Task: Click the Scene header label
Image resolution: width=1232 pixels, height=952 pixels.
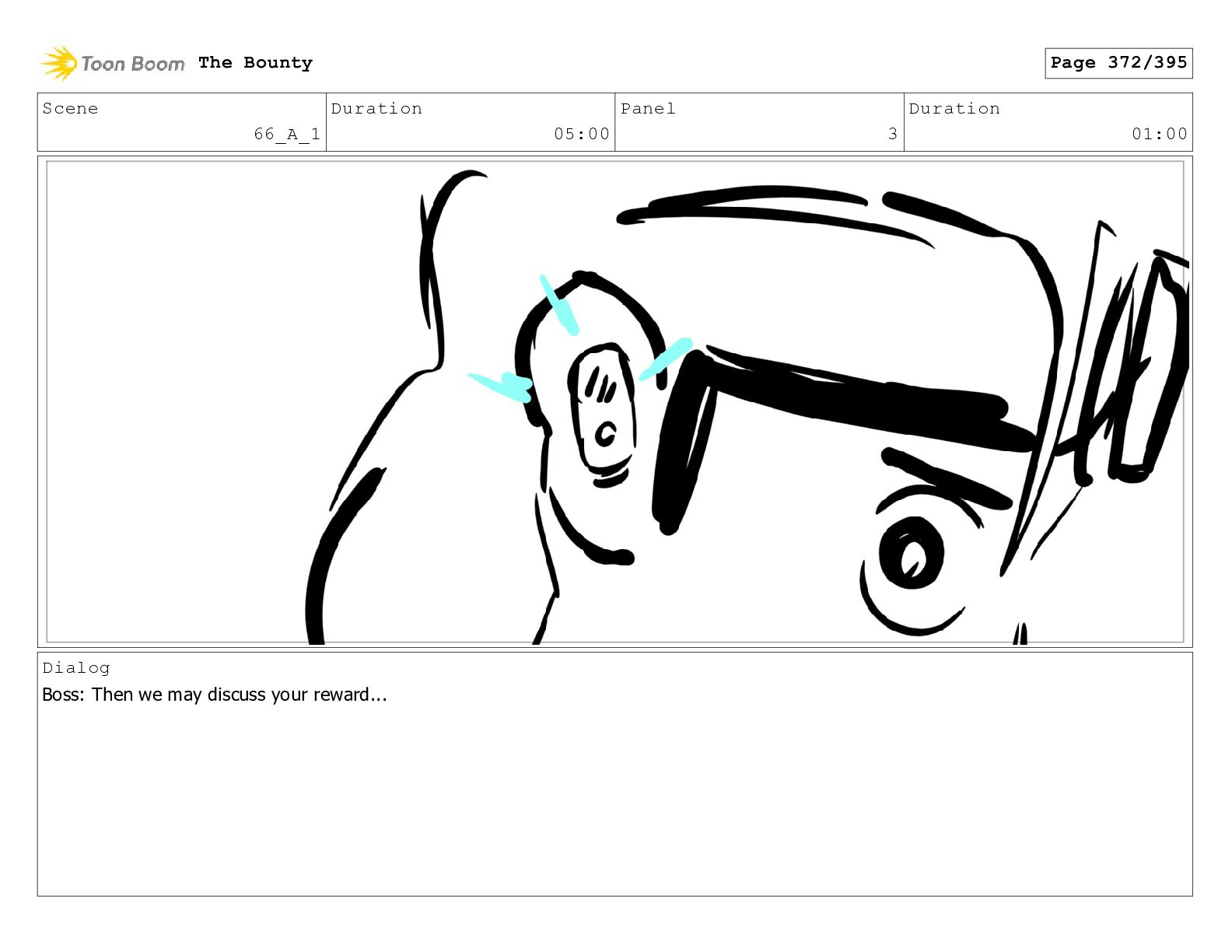Action: tap(70, 108)
